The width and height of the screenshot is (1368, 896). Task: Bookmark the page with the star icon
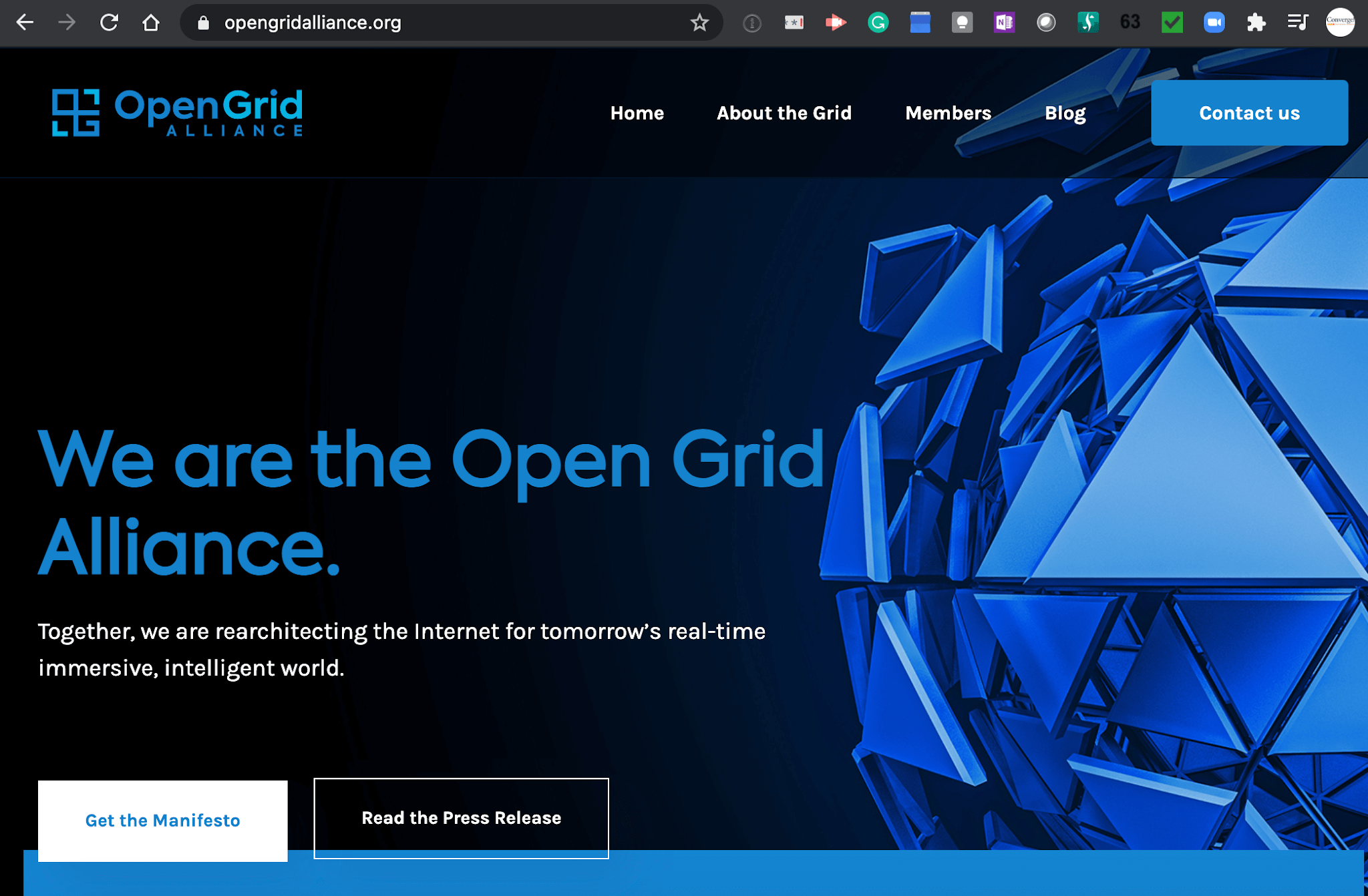coord(699,23)
